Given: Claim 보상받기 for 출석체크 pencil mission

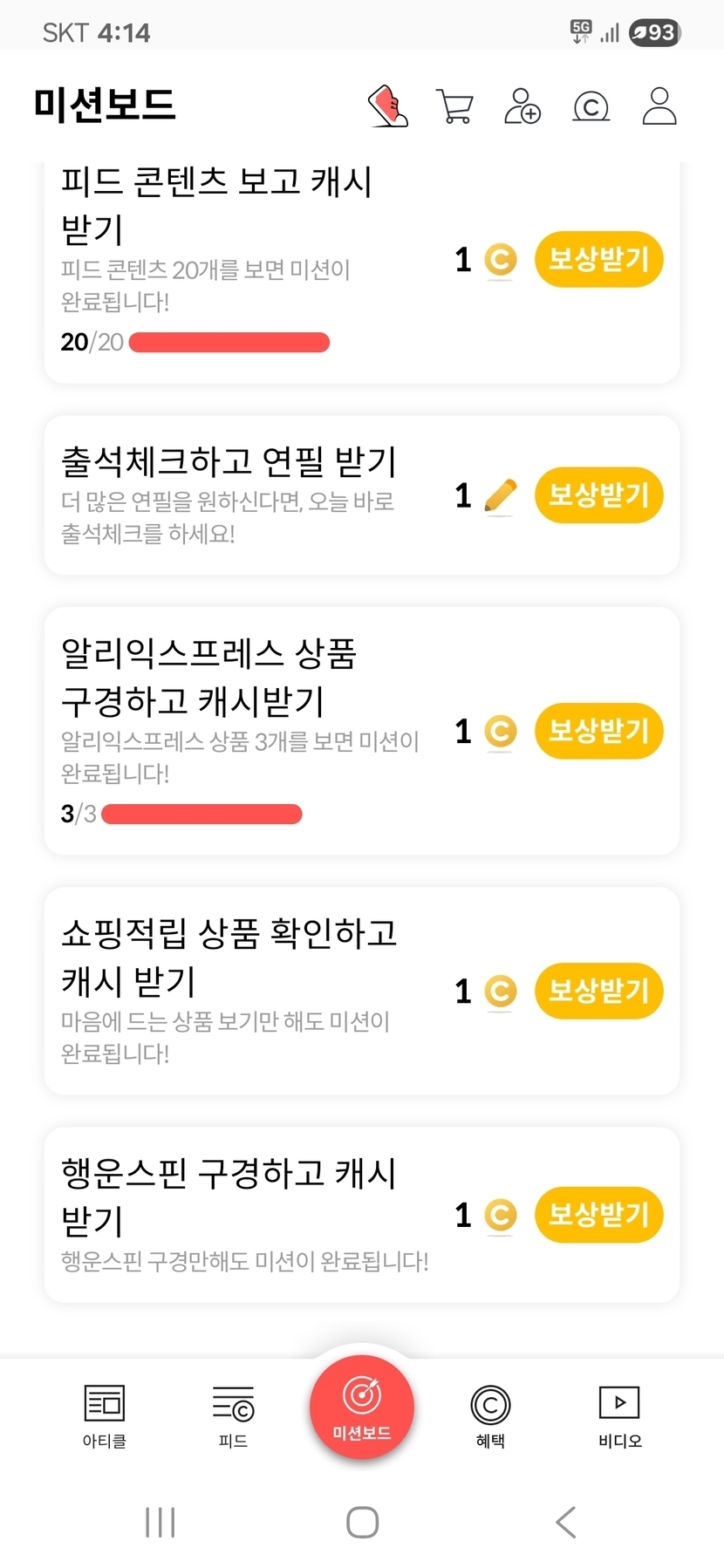Looking at the screenshot, I should (598, 495).
